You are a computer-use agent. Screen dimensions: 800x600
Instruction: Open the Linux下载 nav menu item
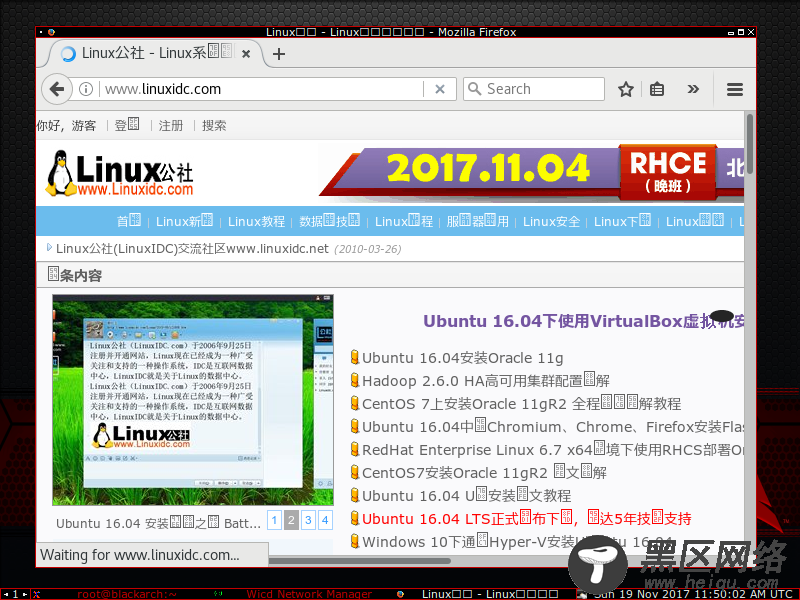(x=622, y=221)
